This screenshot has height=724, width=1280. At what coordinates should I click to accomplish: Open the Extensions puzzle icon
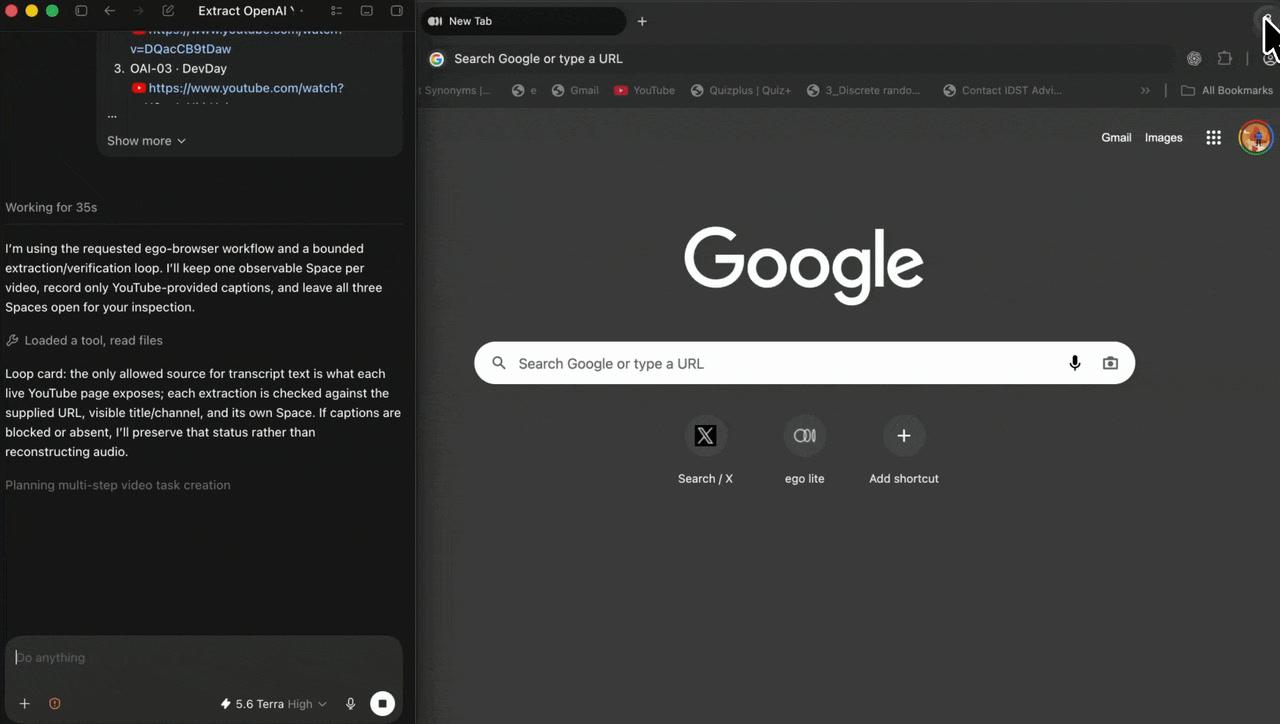[1225, 59]
